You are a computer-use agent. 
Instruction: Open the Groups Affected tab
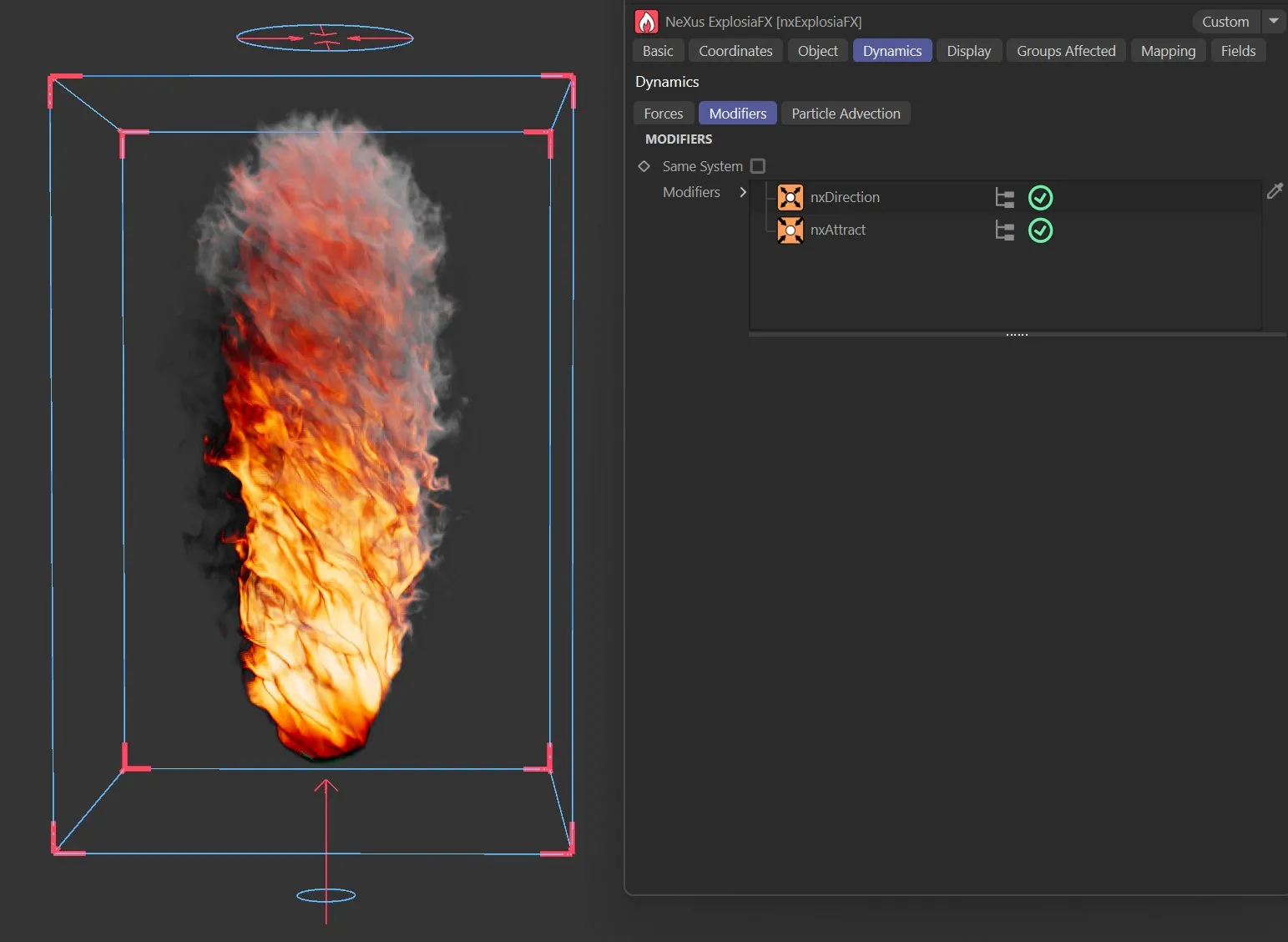click(1065, 51)
